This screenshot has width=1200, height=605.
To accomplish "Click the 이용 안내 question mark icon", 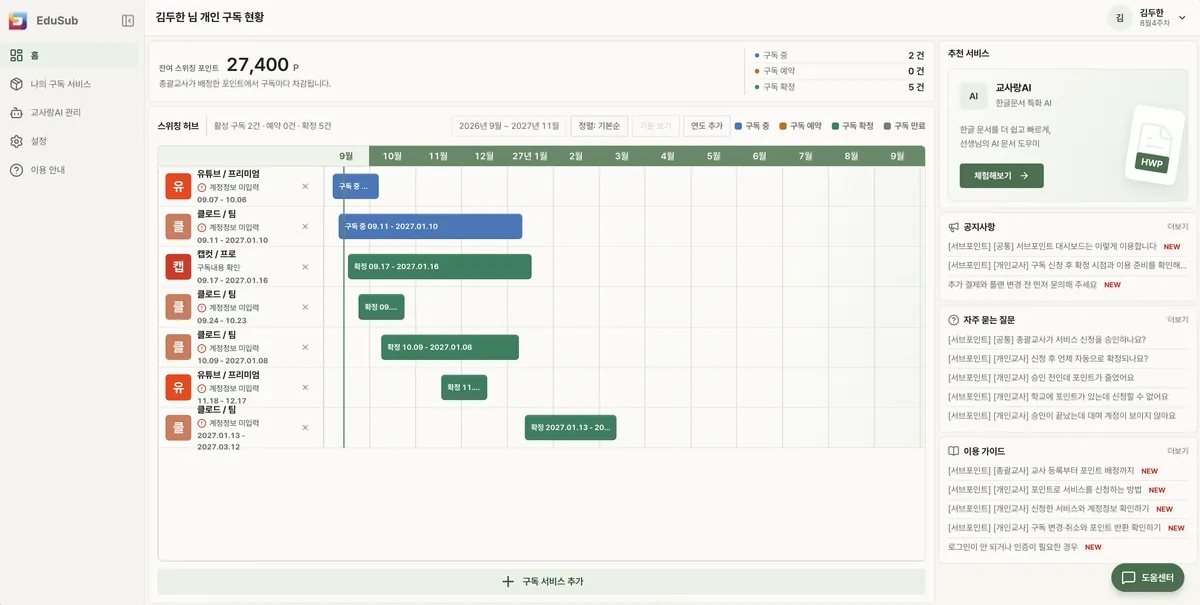I will tap(16, 170).
